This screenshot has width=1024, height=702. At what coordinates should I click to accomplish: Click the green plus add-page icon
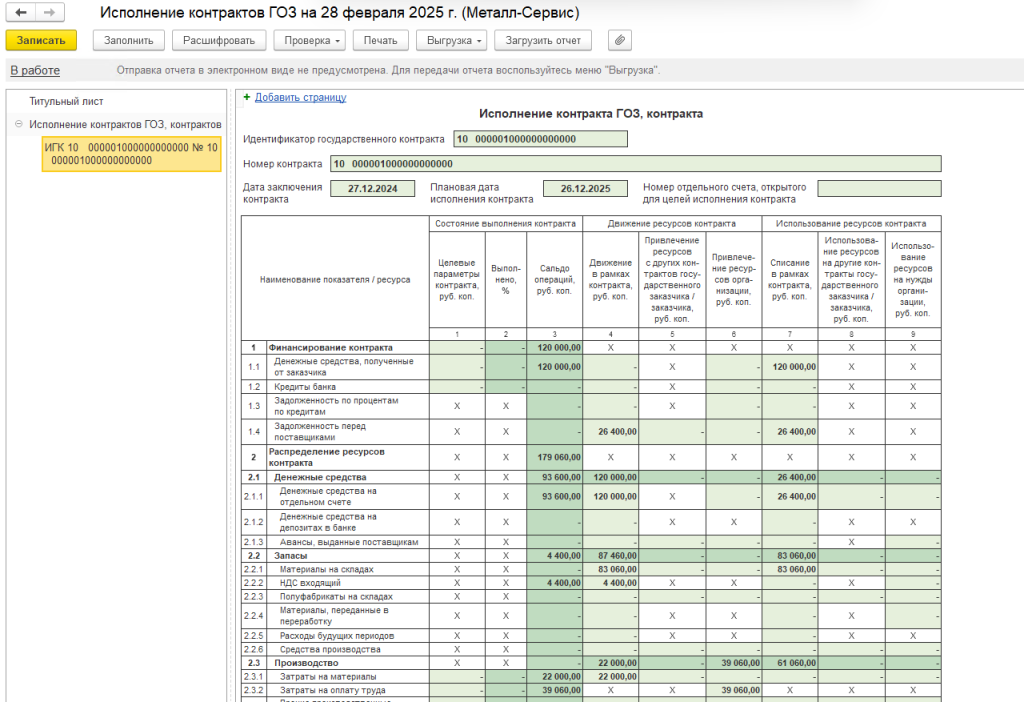[x=247, y=97]
